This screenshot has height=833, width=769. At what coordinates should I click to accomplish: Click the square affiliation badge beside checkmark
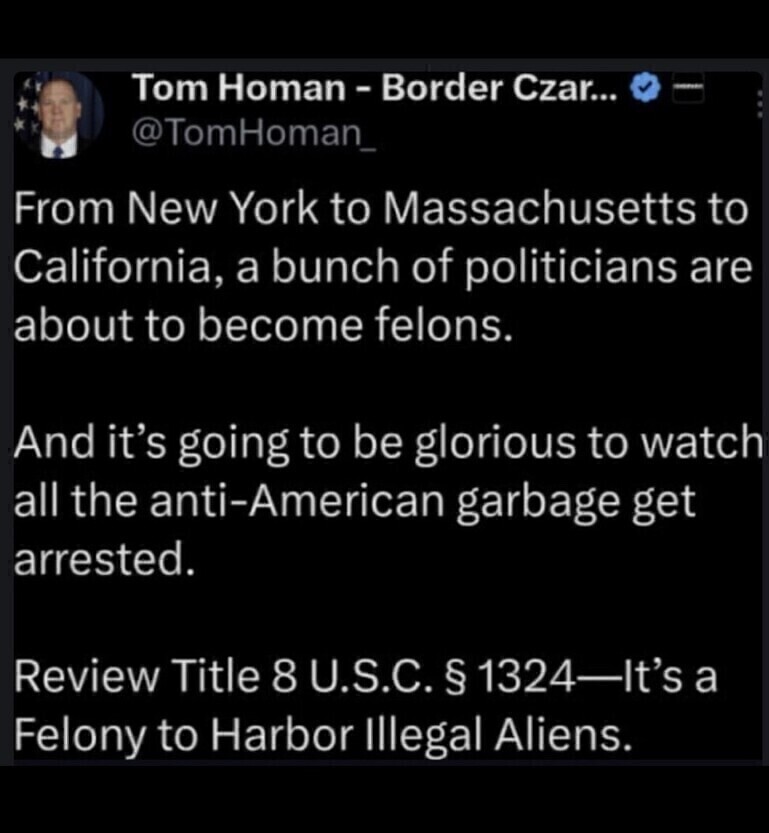point(688,89)
